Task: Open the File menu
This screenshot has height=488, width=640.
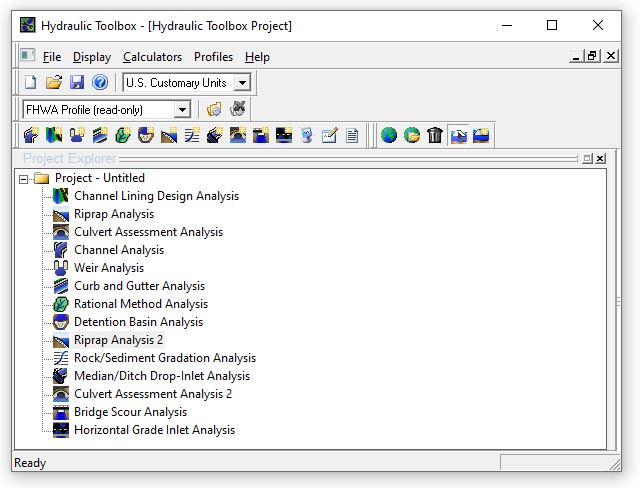Action: tap(52, 57)
